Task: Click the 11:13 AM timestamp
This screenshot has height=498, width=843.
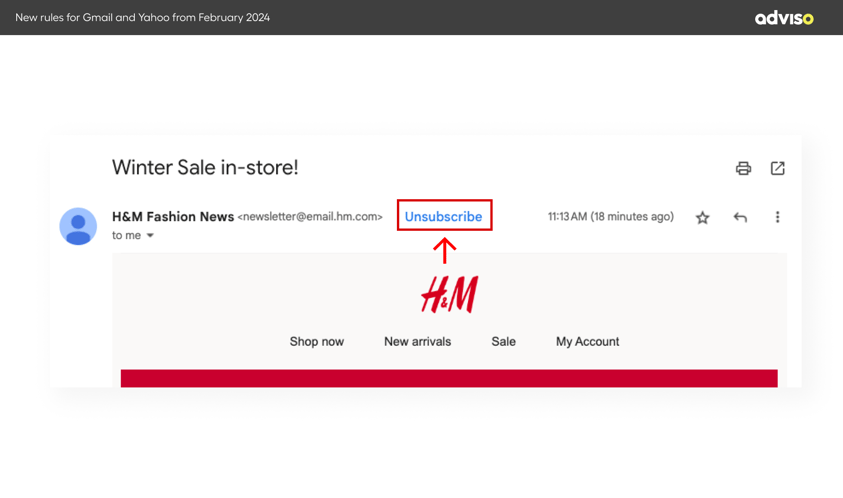Action: coord(610,217)
